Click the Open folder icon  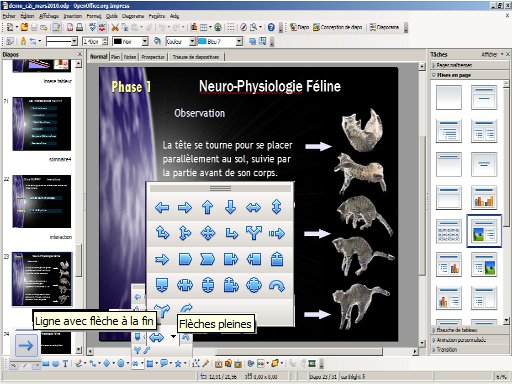[24, 27]
